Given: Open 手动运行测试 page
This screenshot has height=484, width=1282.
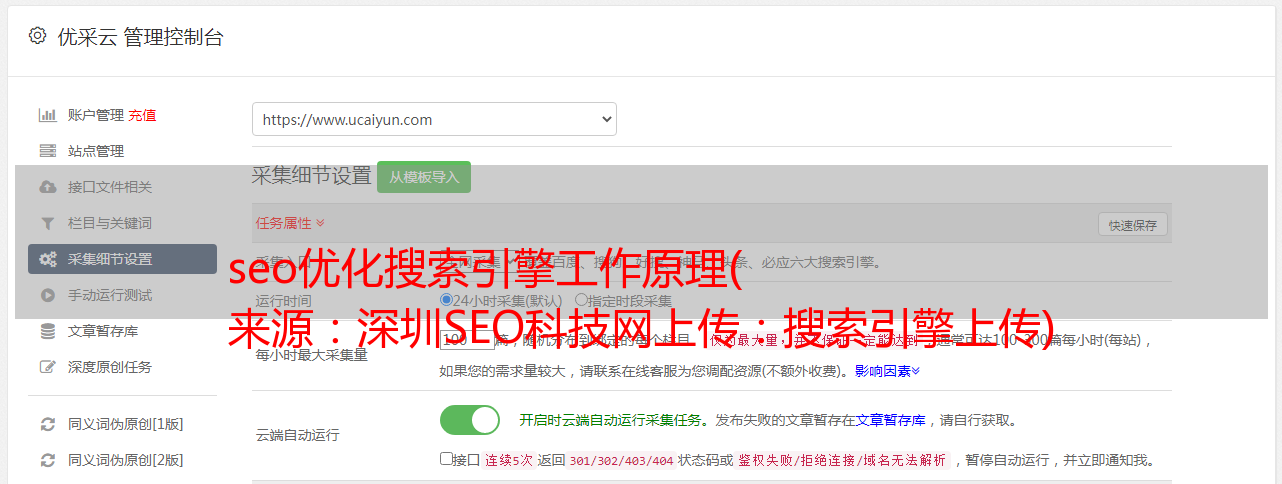Looking at the screenshot, I should coord(110,295).
